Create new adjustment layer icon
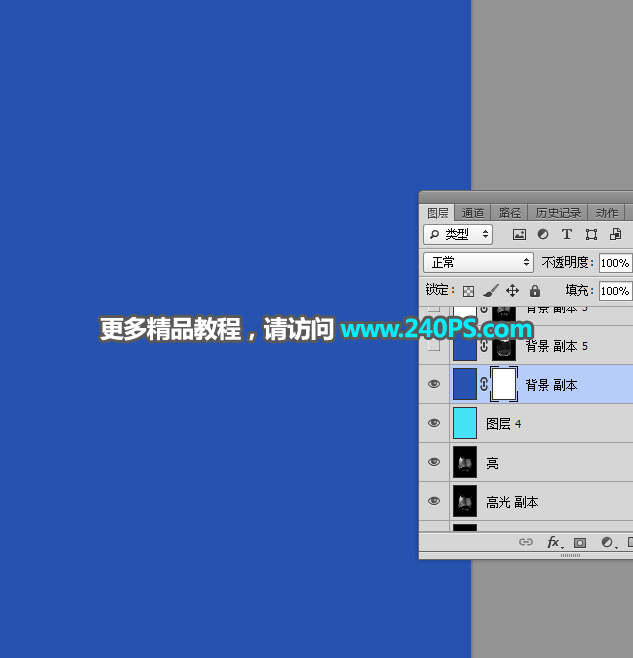The image size is (633, 658). click(x=607, y=542)
